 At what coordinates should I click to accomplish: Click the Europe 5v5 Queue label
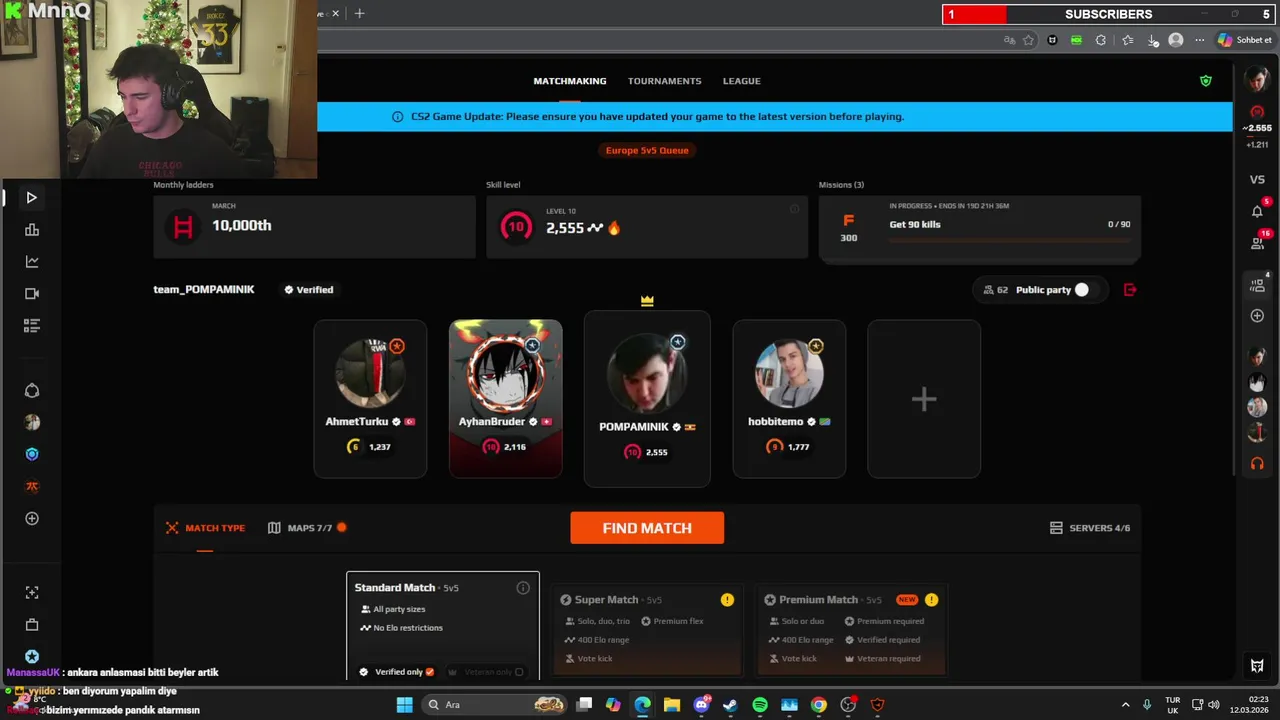pyautogui.click(x=647, y=150)
